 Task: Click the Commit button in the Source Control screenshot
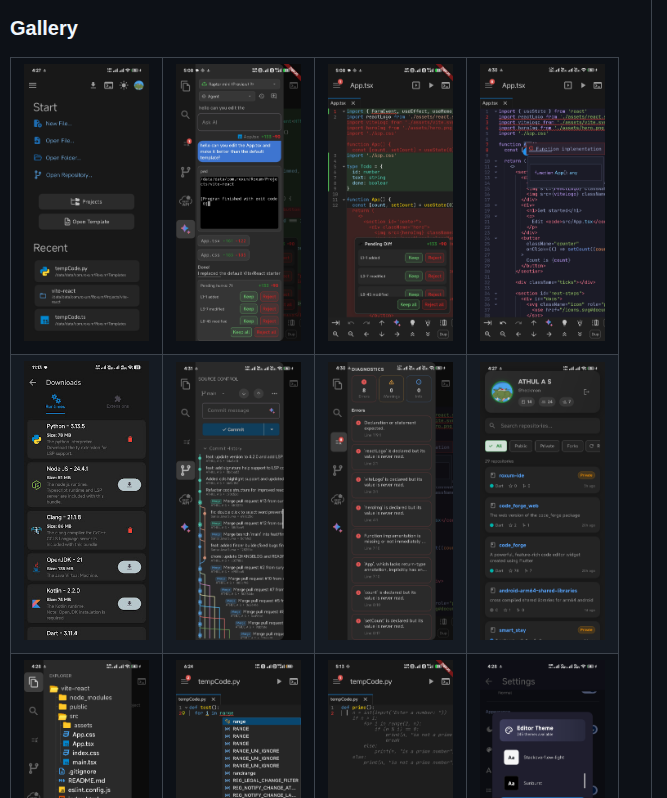tap(233, 430)
